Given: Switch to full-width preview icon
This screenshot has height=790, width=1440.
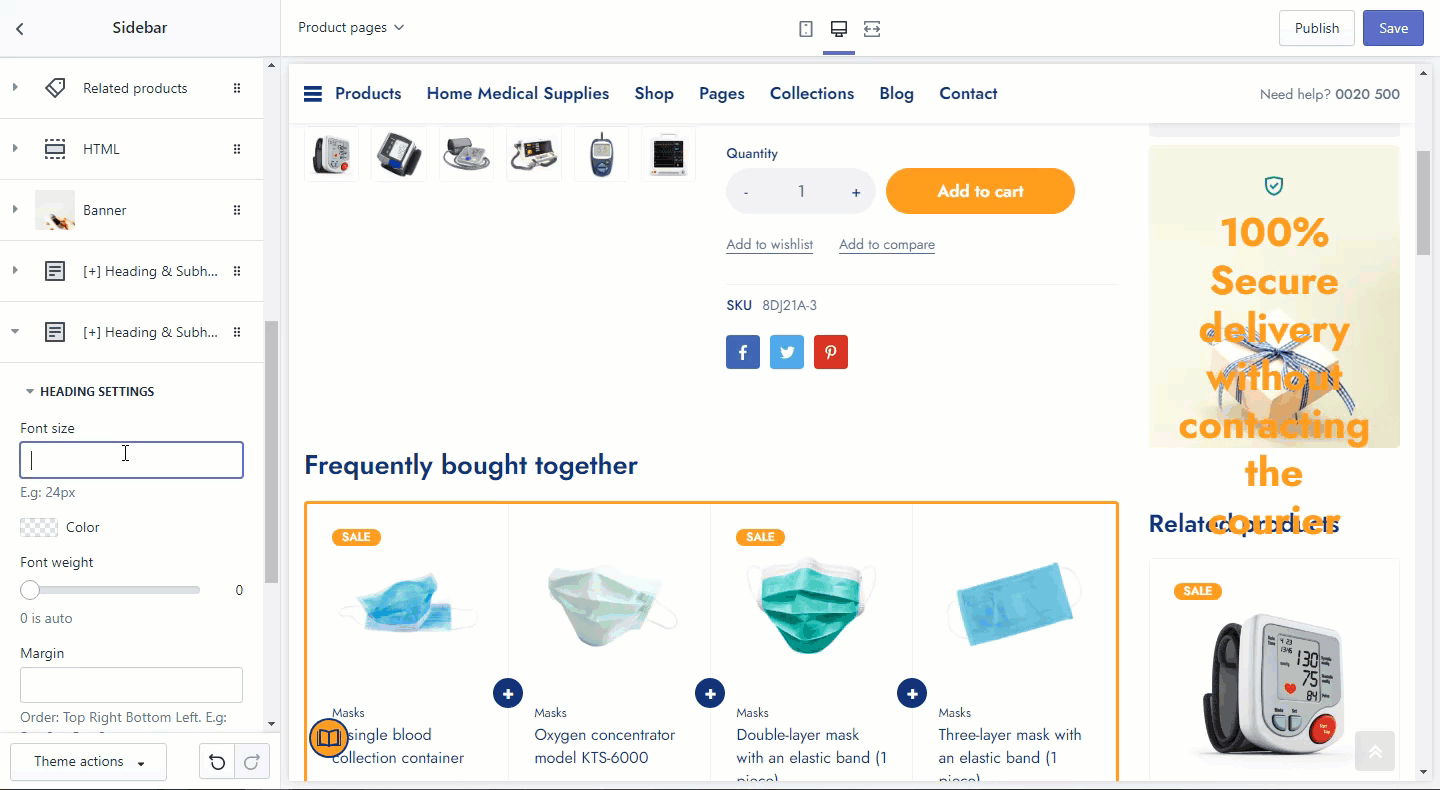Looking at the screenshot, I should pos(872,29).
